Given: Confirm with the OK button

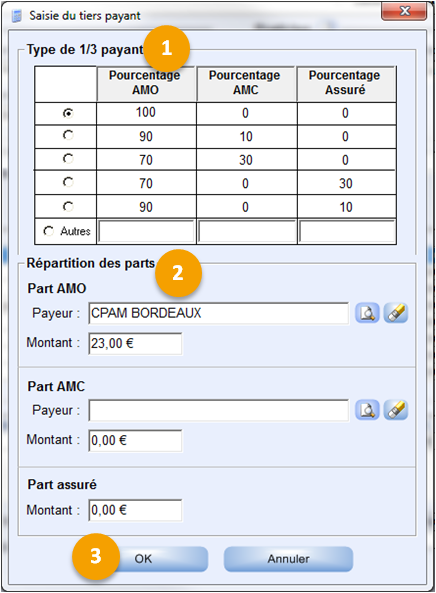Looking at the screenshot, I should [159, 559].
